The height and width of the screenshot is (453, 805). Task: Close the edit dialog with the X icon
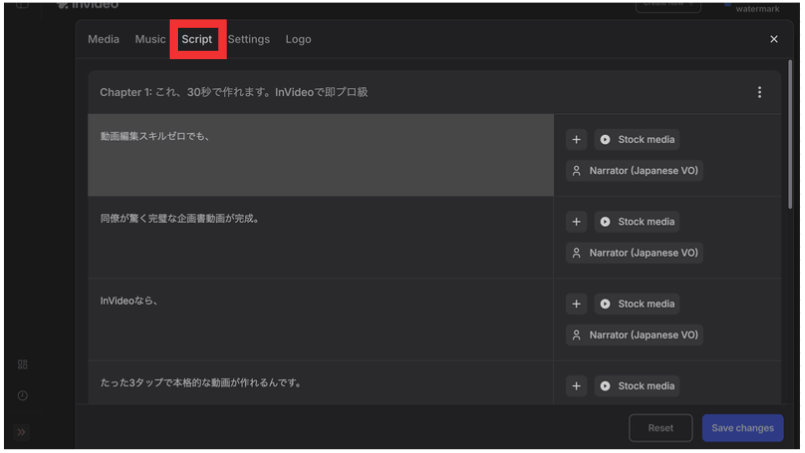point(773,39)
